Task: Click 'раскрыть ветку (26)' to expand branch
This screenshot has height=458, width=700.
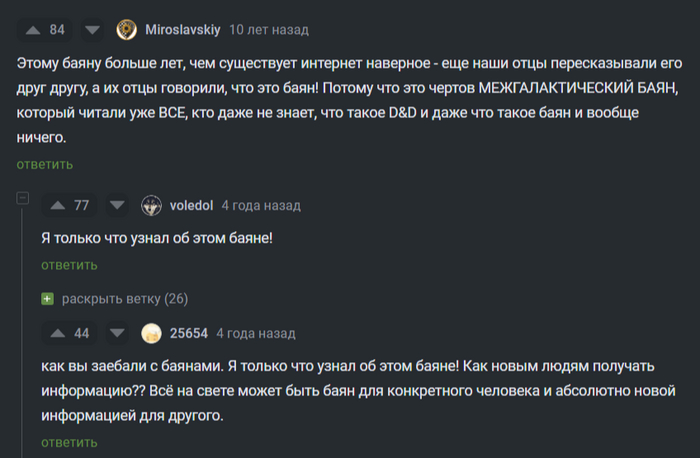Action: (x=124, y=299)
